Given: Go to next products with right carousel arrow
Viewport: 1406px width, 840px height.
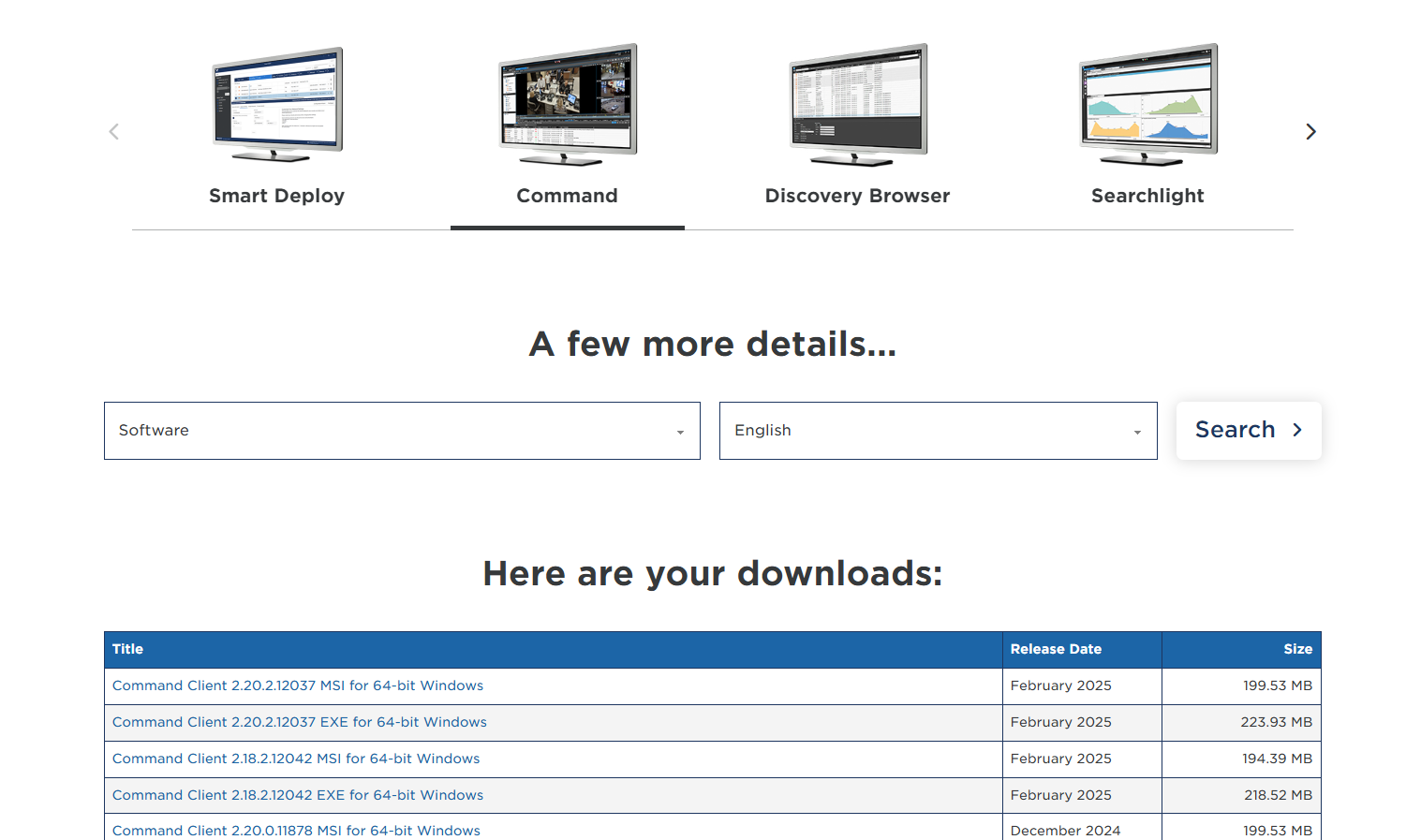Looking at the screenshot, I should click(x=1310, y=132).
